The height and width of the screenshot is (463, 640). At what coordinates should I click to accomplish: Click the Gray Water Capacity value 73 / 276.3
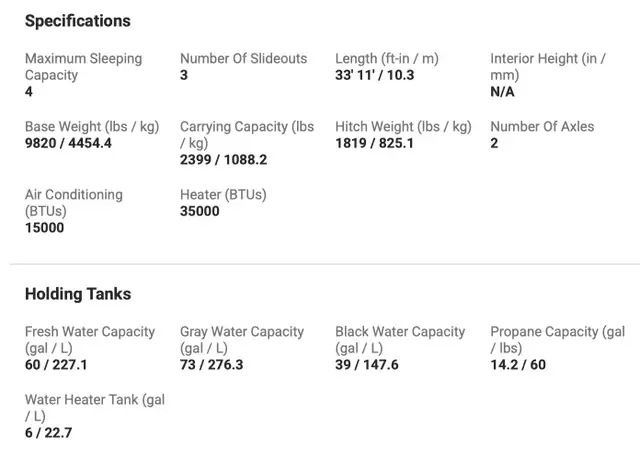pos(211,364)
